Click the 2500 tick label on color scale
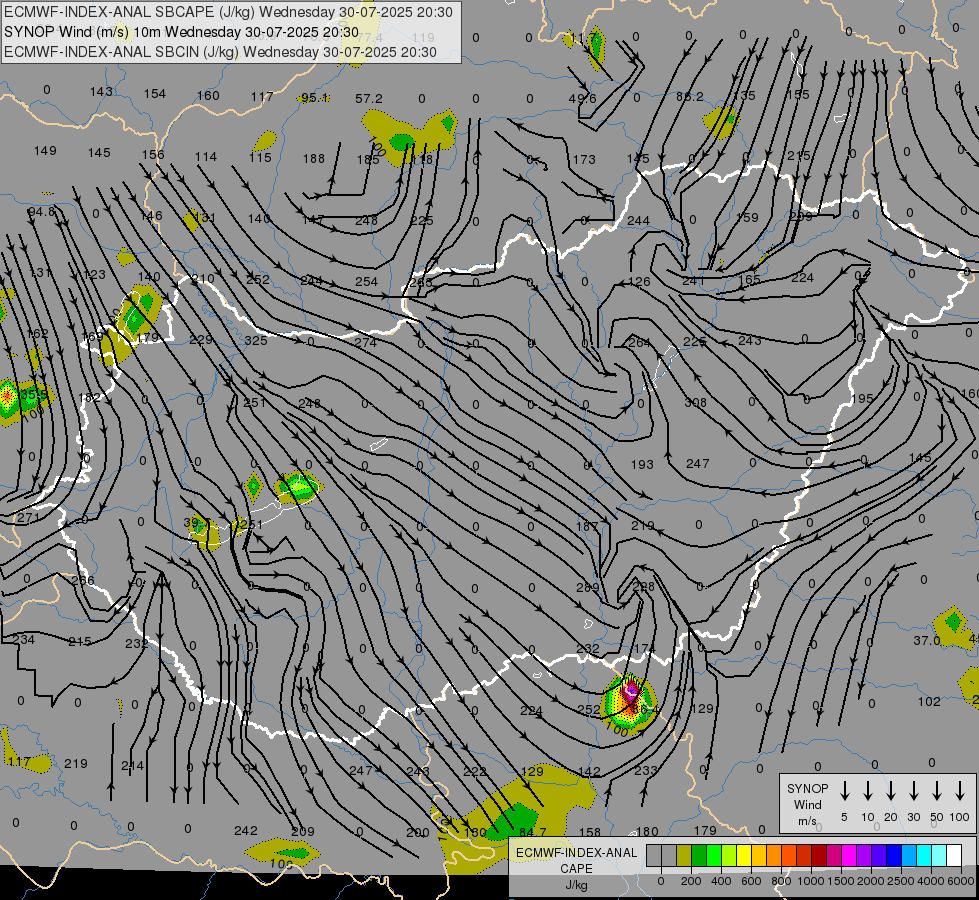This screenshot has width=979, height=900. 900,881
